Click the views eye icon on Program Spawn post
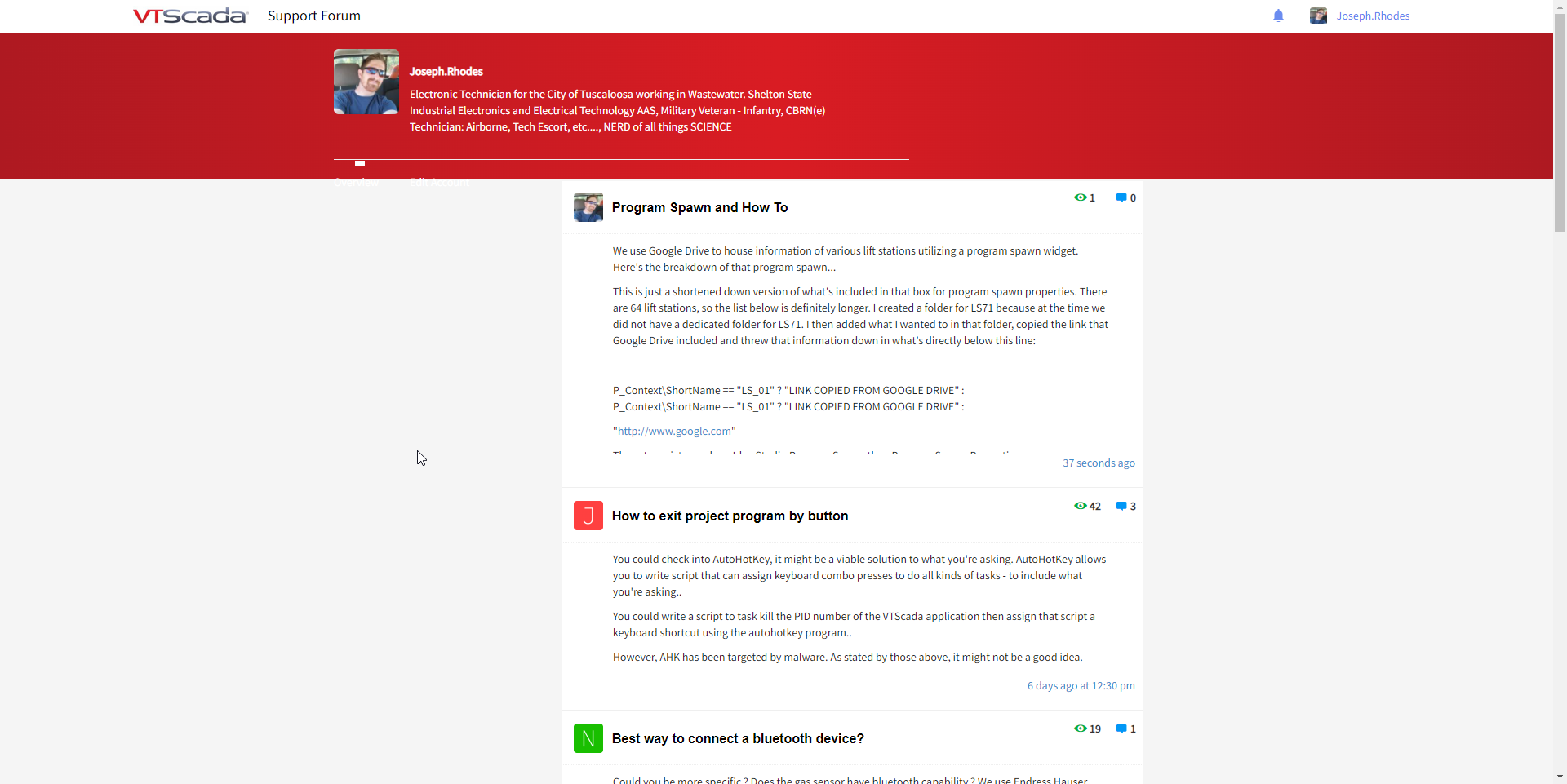The width and height of the screenshot is (1567, 784). 1080,198
